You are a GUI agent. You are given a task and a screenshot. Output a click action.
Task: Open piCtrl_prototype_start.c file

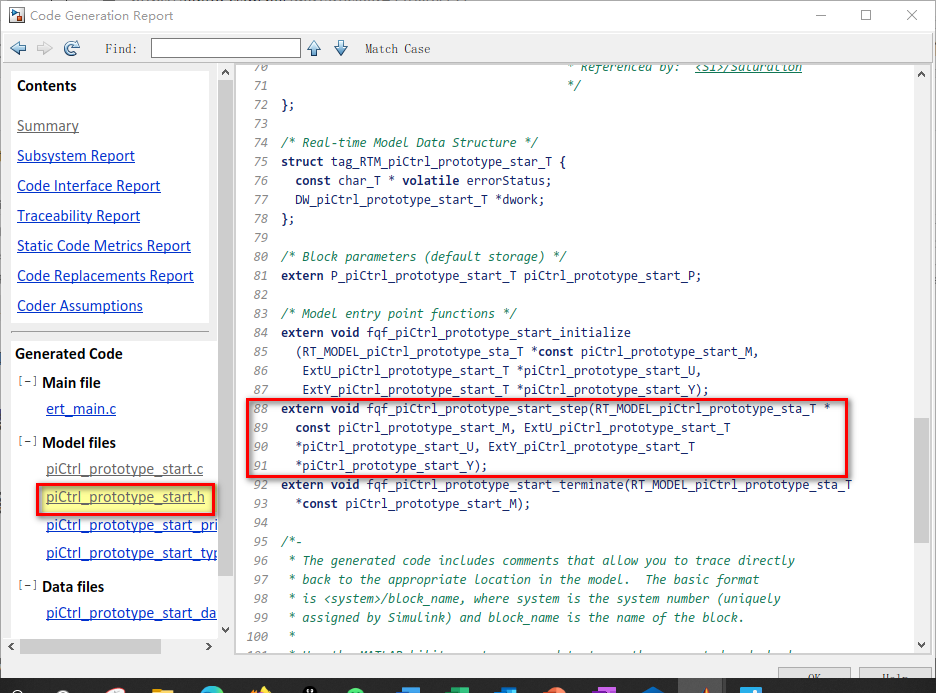[125, 469]
